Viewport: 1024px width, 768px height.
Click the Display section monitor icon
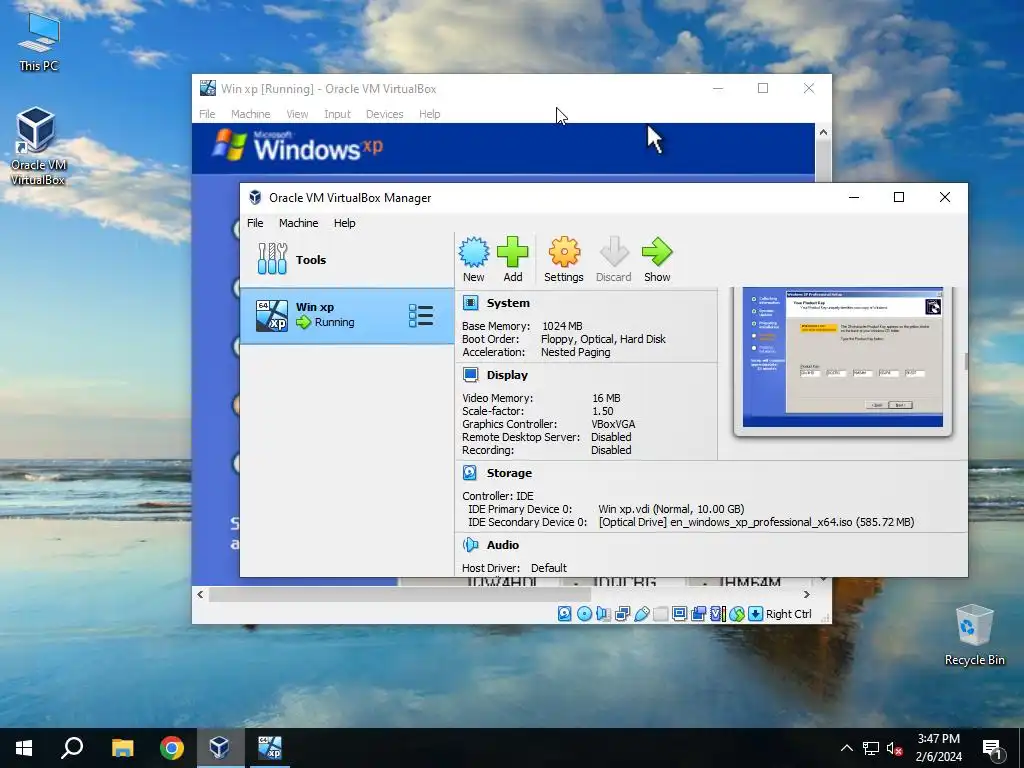470,374
